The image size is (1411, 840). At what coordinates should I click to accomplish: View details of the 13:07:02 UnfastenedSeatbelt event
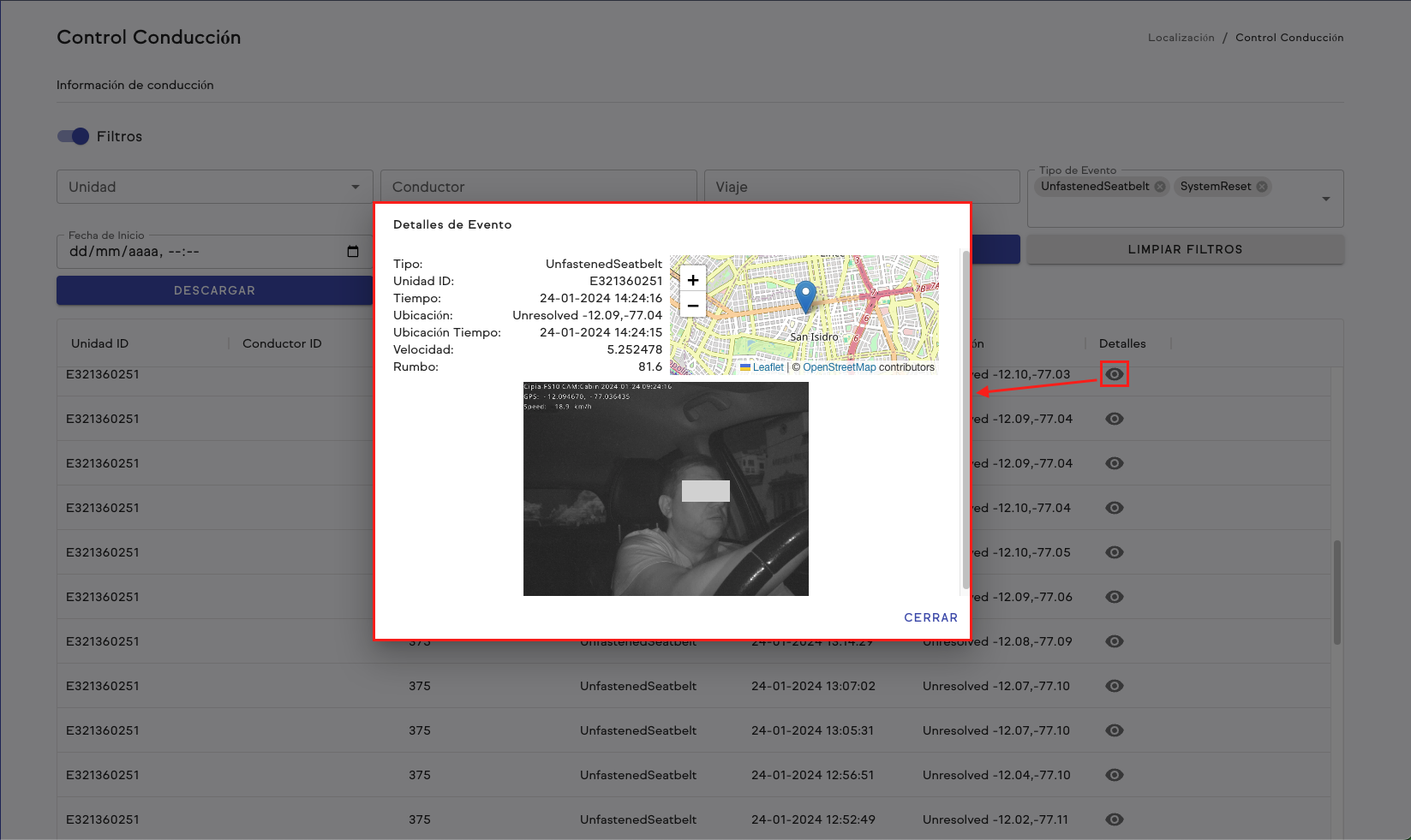point(1114,686)
